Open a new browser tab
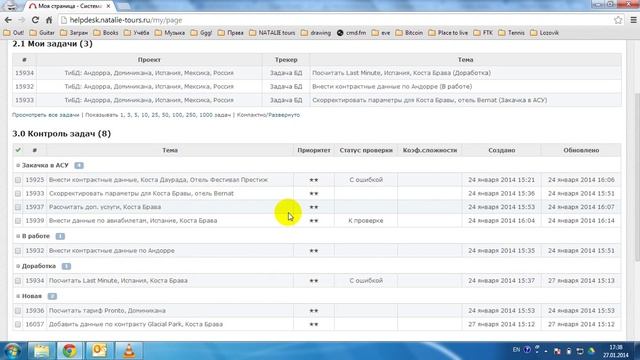Image resolution: width=640 pixels, height=360 pixels. pos(123,7)
